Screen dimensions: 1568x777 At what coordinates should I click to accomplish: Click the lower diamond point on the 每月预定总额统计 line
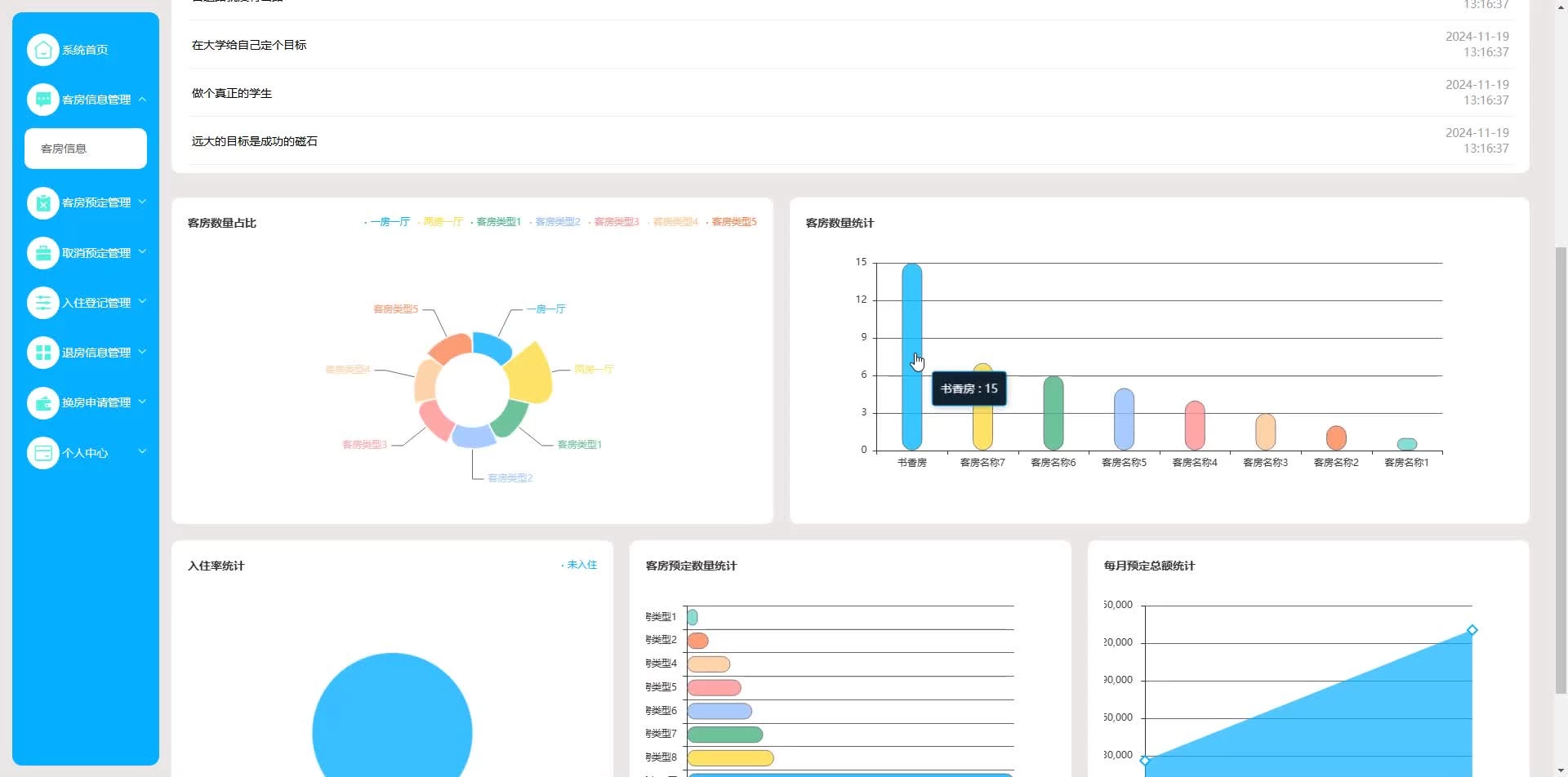(x=1145, y=761)
